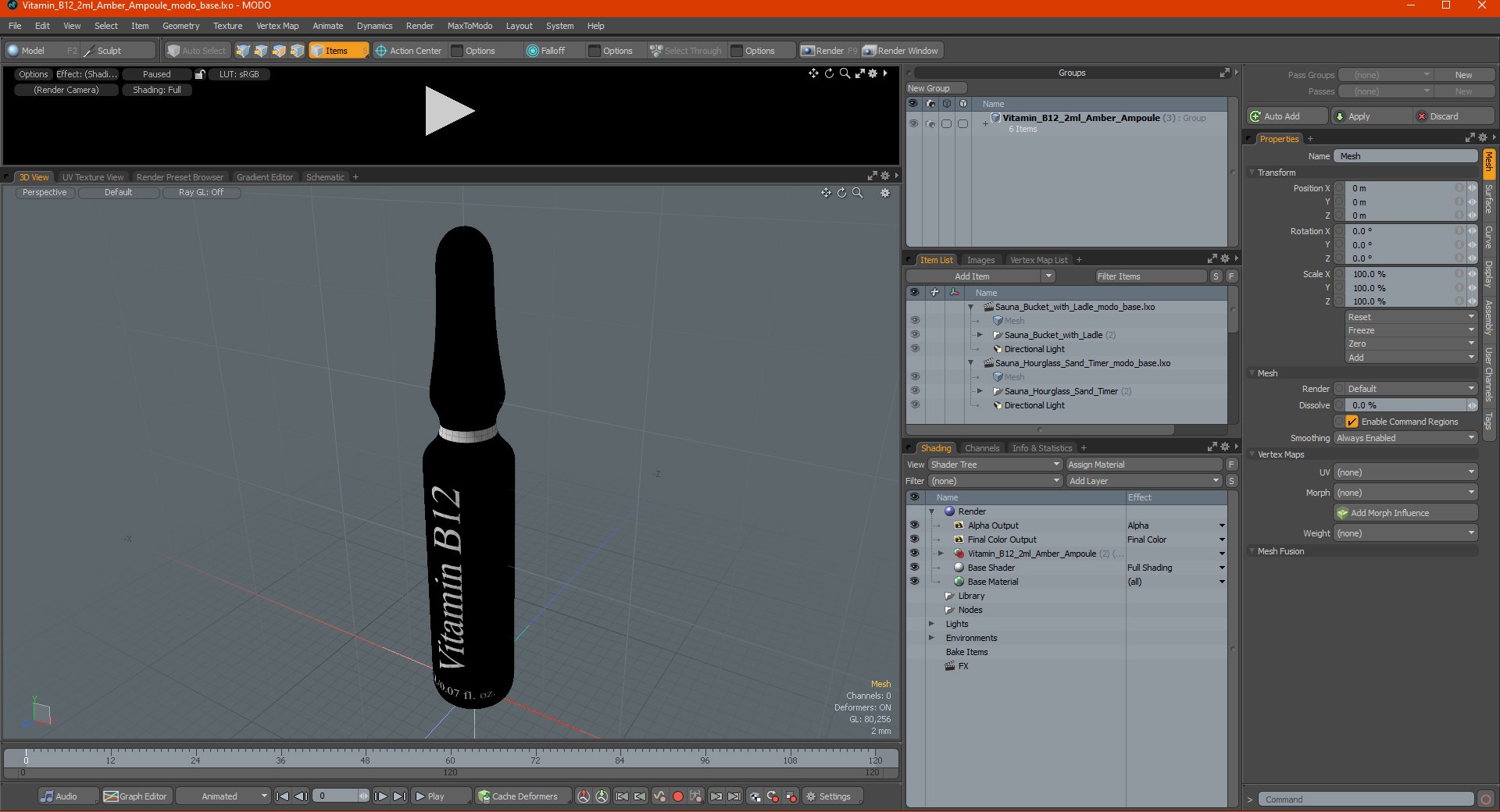Click the Play button on timeline

pos(441,796)
